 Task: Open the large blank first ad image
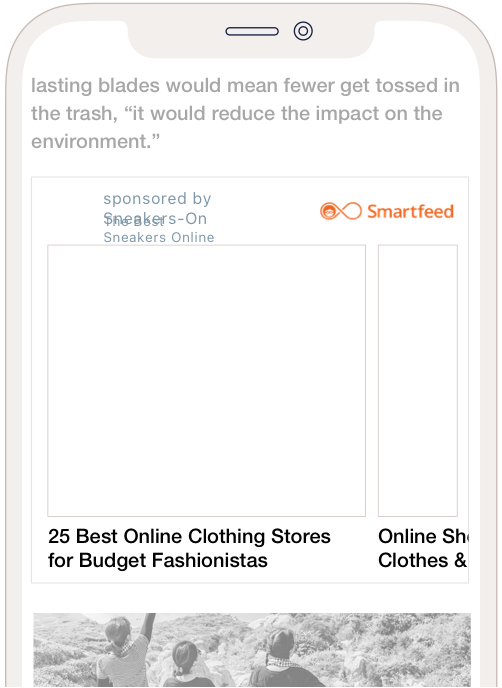206,381
